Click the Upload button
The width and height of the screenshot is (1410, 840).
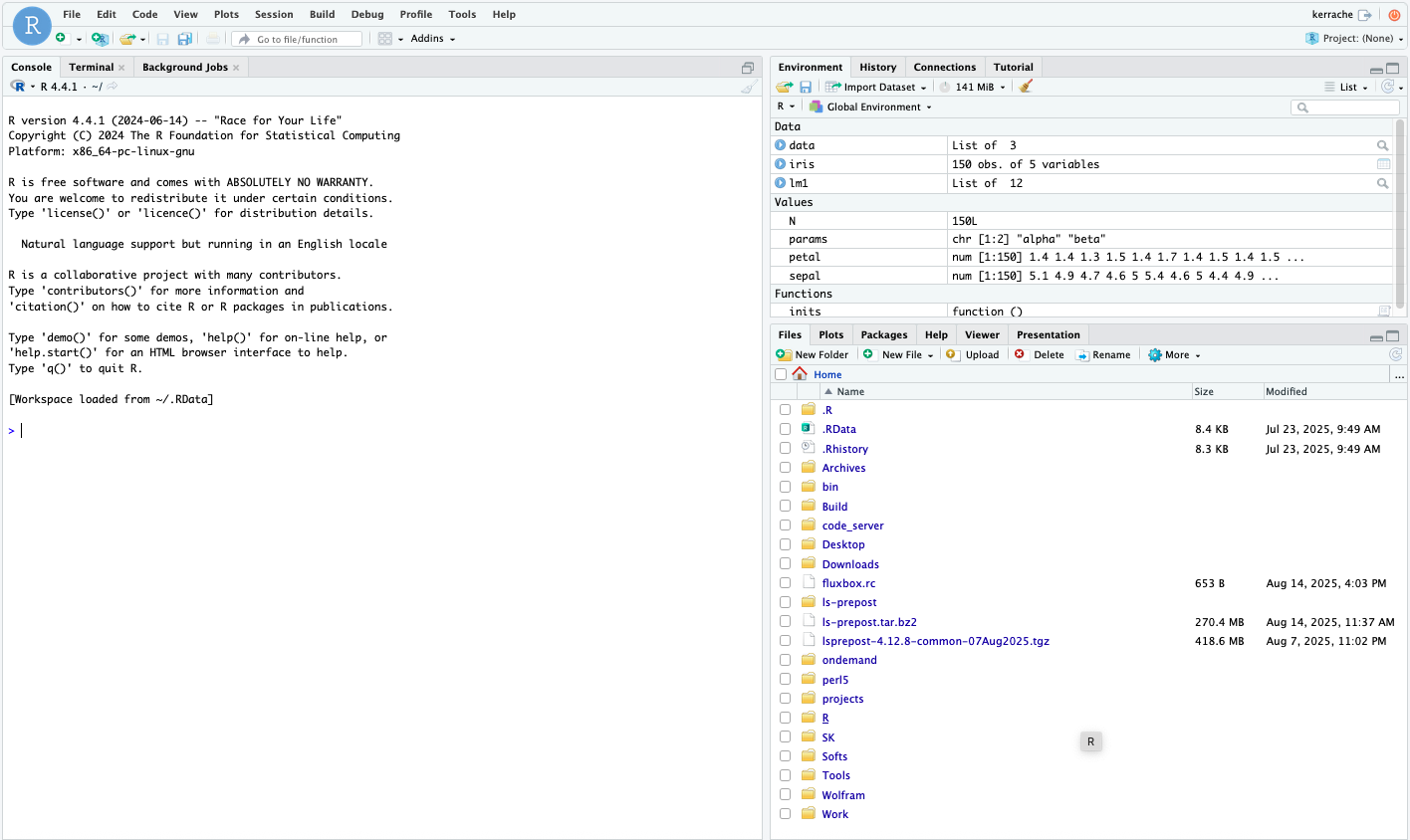point(973,354)
